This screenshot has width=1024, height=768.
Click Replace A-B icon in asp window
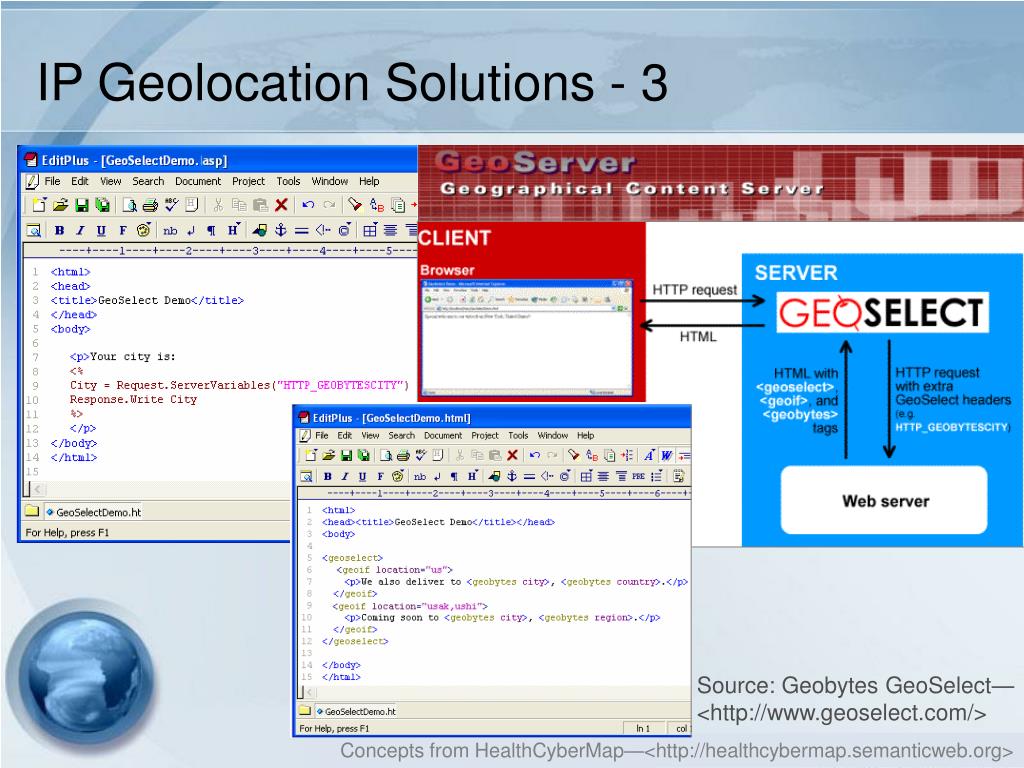point(377,205)
